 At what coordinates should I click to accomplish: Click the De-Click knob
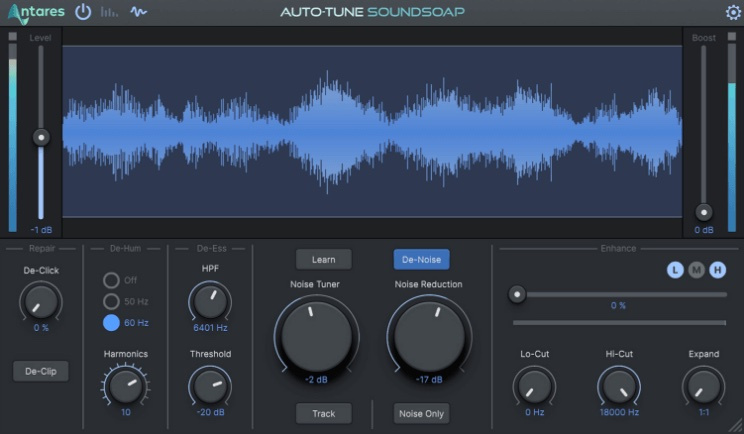pyautogui.click(x=41, y=302)
